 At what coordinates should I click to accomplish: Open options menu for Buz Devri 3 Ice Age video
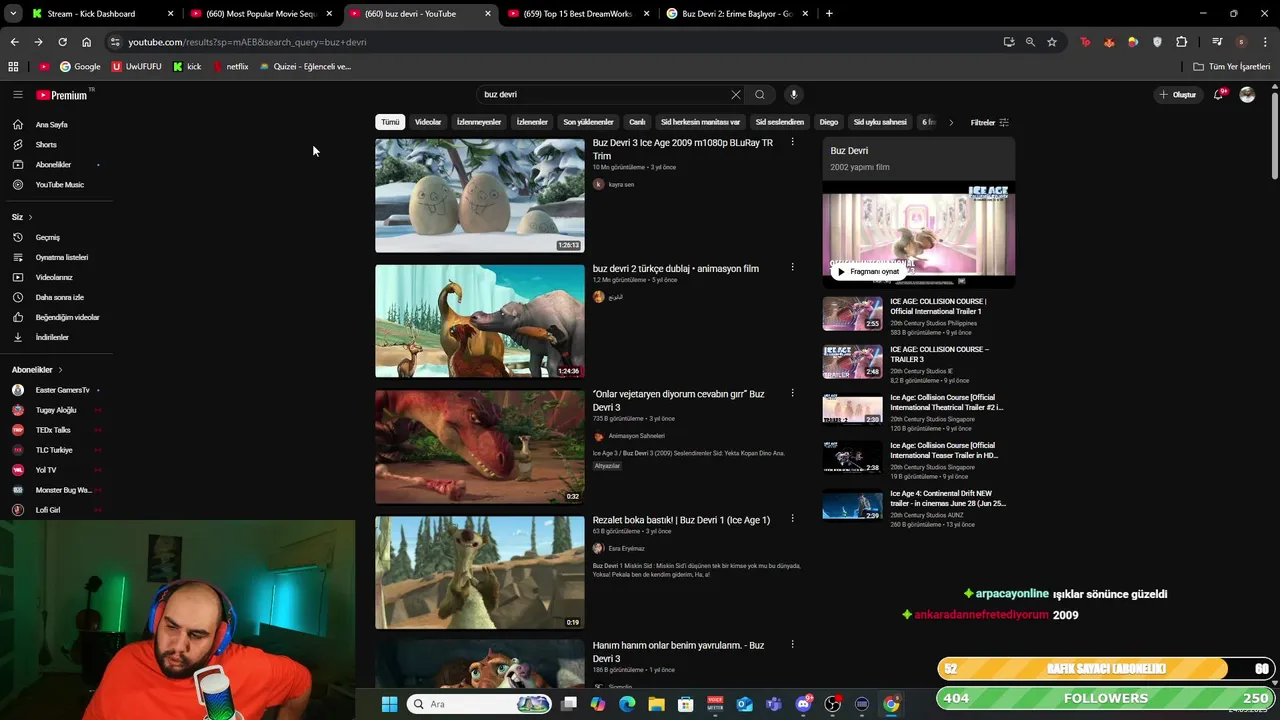coord(792,143)
